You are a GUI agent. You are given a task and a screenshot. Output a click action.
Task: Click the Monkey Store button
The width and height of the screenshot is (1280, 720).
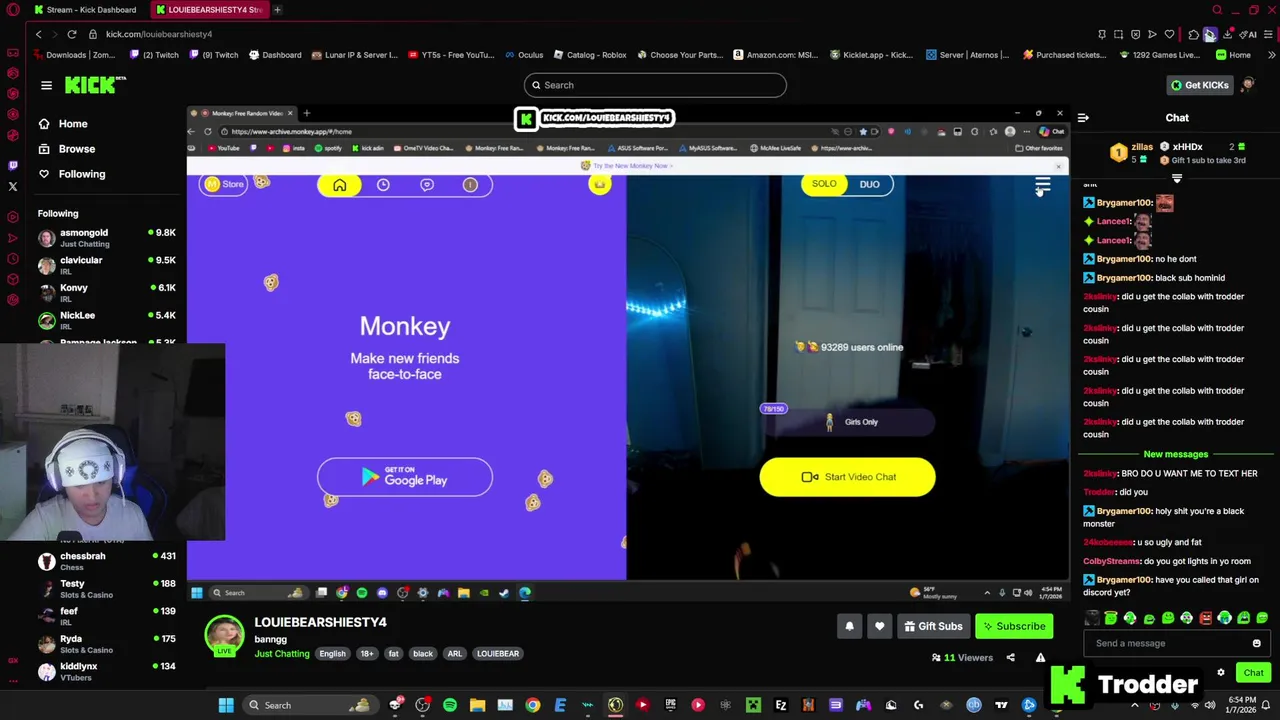coord(223,185)
